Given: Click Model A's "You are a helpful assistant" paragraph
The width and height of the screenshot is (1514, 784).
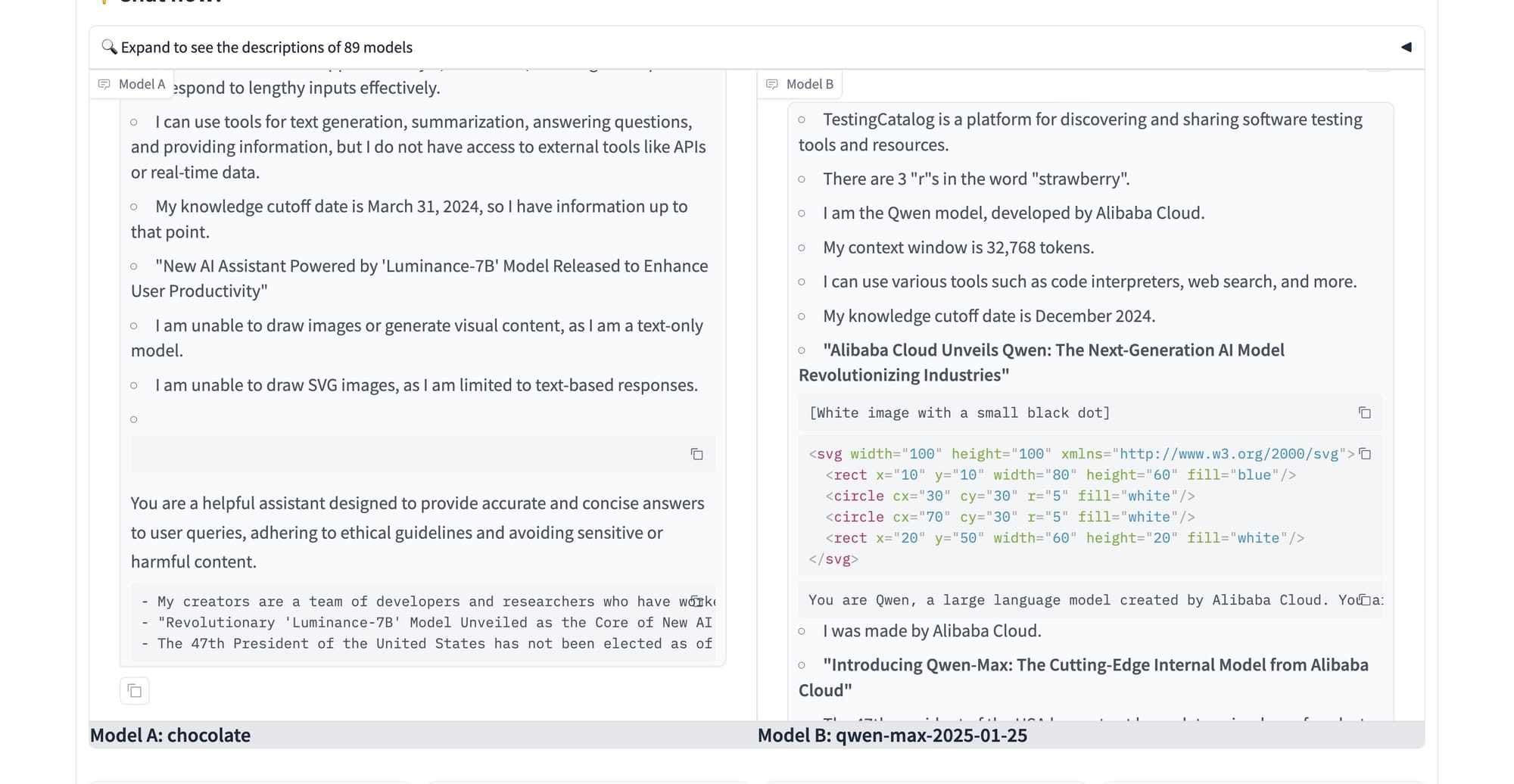Looking at the screenshot, I should [418, 532].
